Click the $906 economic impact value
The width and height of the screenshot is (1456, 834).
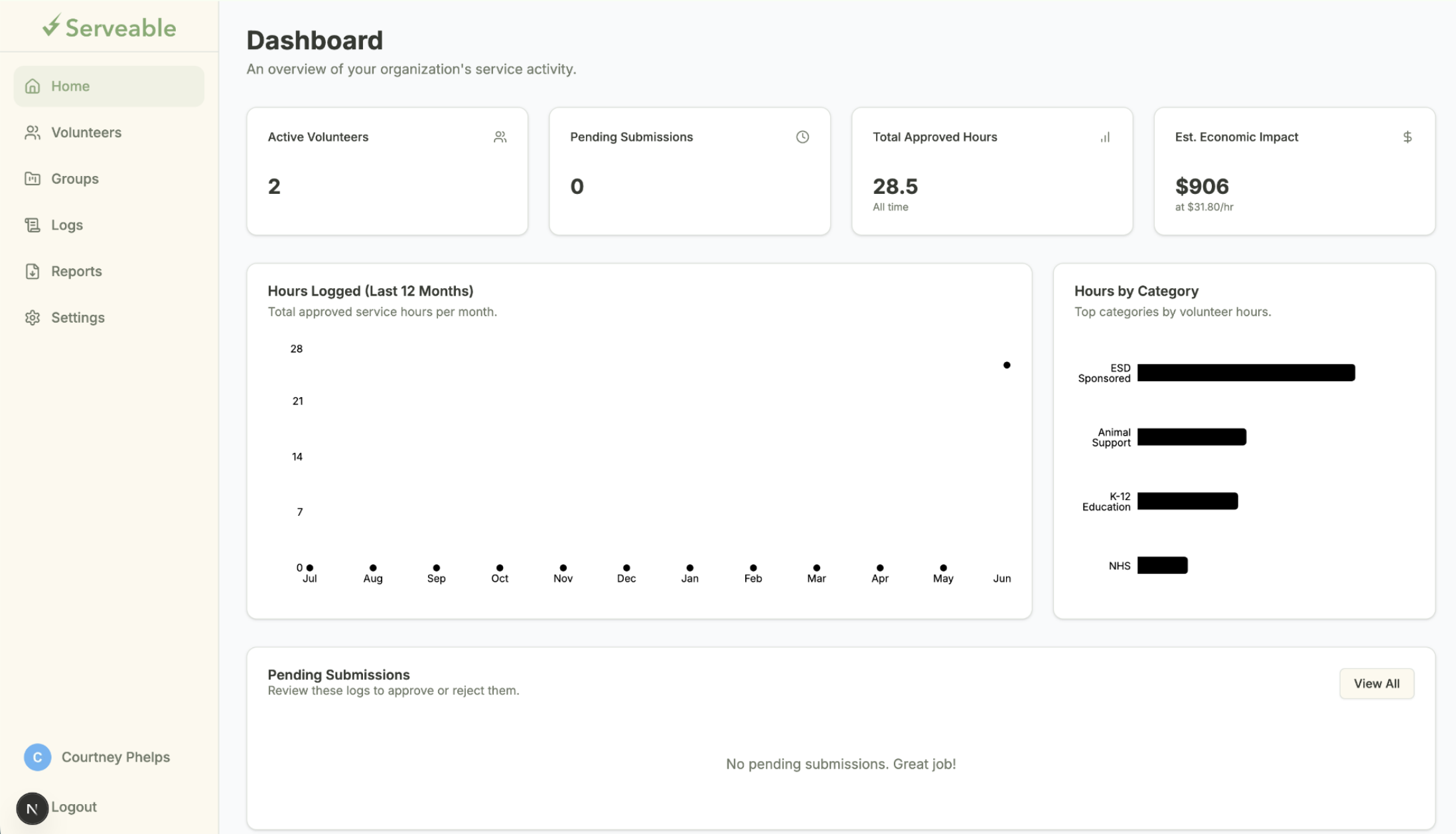pos(1202,186)
